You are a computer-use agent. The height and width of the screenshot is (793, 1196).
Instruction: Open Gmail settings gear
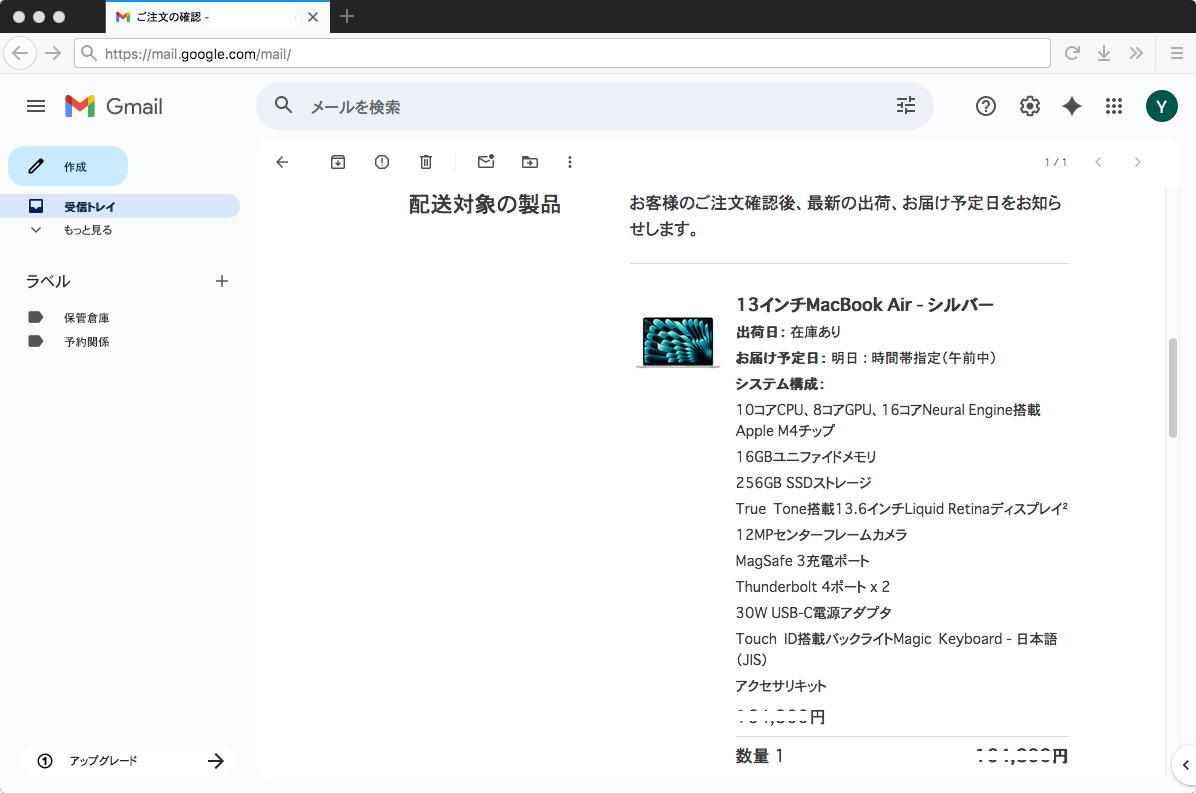pyautogui.click(x=1029, y=106)
